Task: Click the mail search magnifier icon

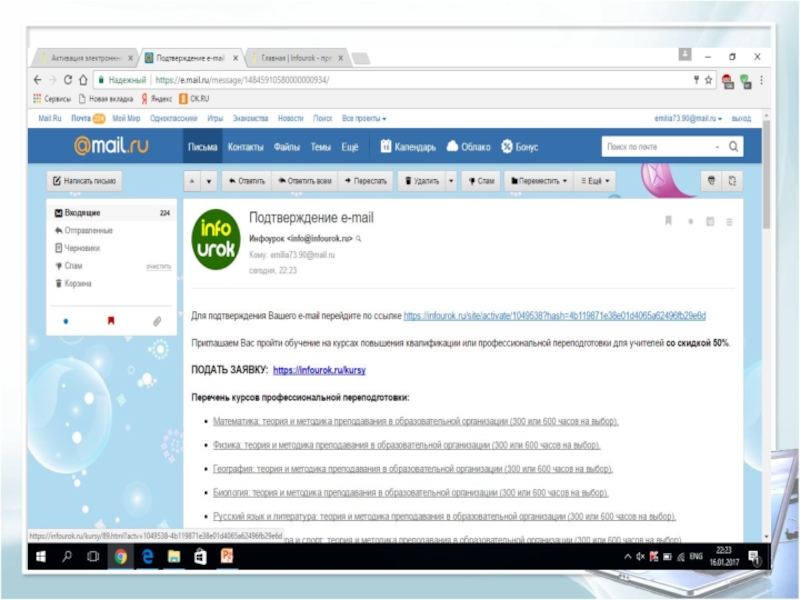Action: pyautogui.click(x=733, y=147)
